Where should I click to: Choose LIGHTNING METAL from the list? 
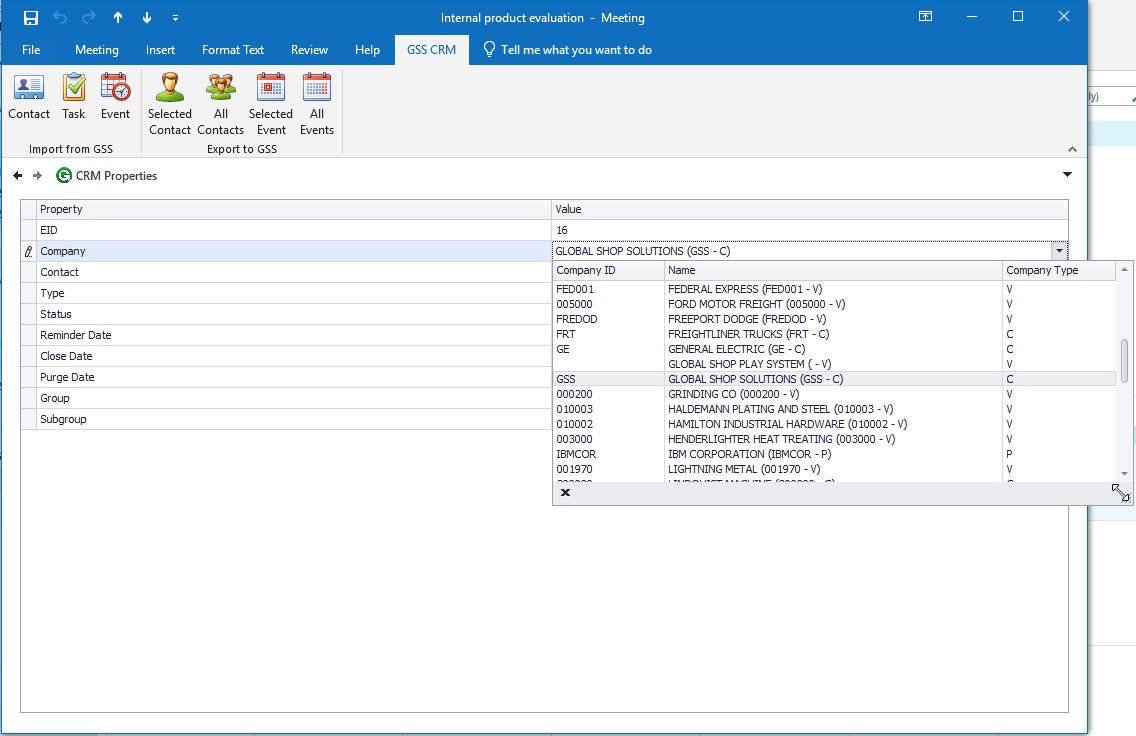click(834, 469)
